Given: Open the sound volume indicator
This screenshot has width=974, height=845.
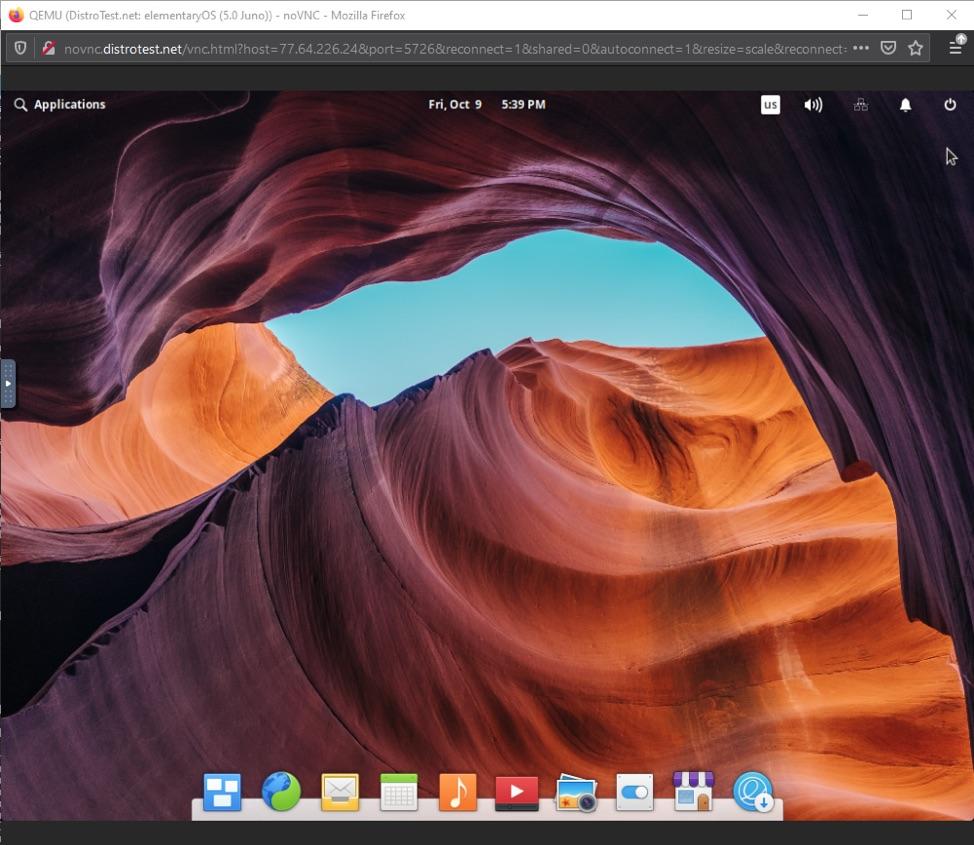Looking at the screenshot, I should [x=813, y=104].
